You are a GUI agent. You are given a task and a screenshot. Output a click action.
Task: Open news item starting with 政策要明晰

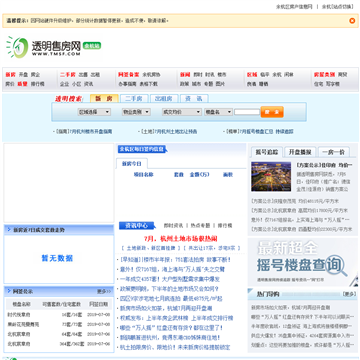[169, 289]
